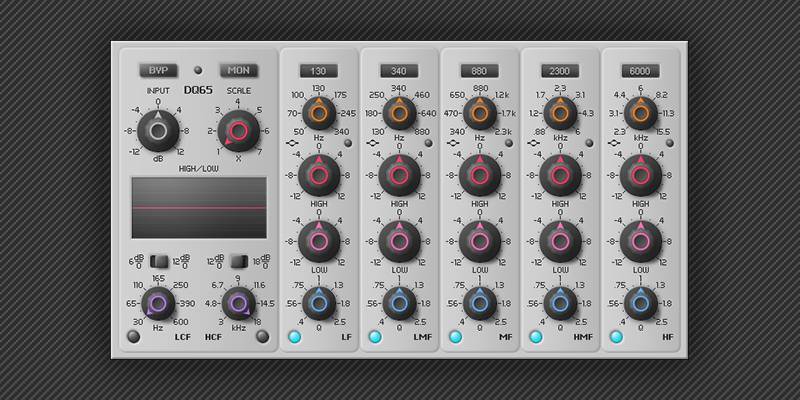The height and width of the screenshot is (400, 800).
Task: Click the DQ65 plugin title text
Action: (x=198, y=90)
